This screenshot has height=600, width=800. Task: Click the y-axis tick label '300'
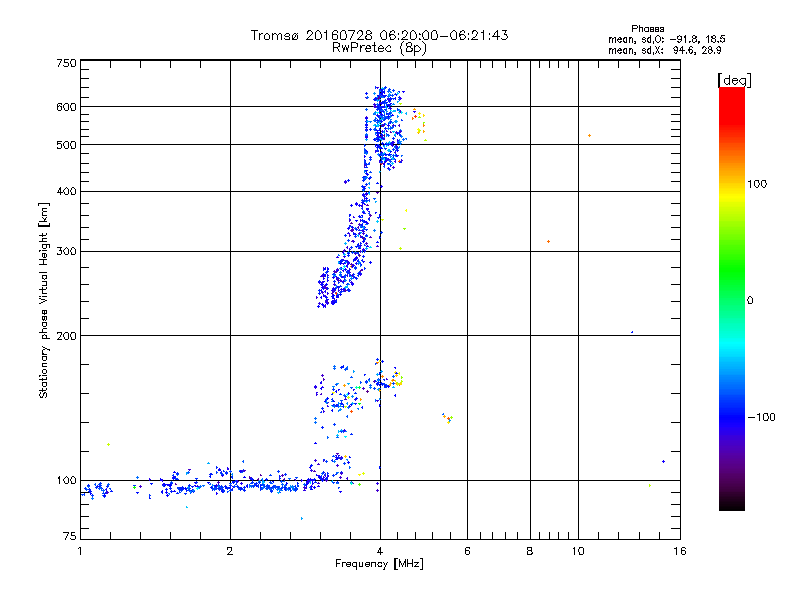click(66, 252)
